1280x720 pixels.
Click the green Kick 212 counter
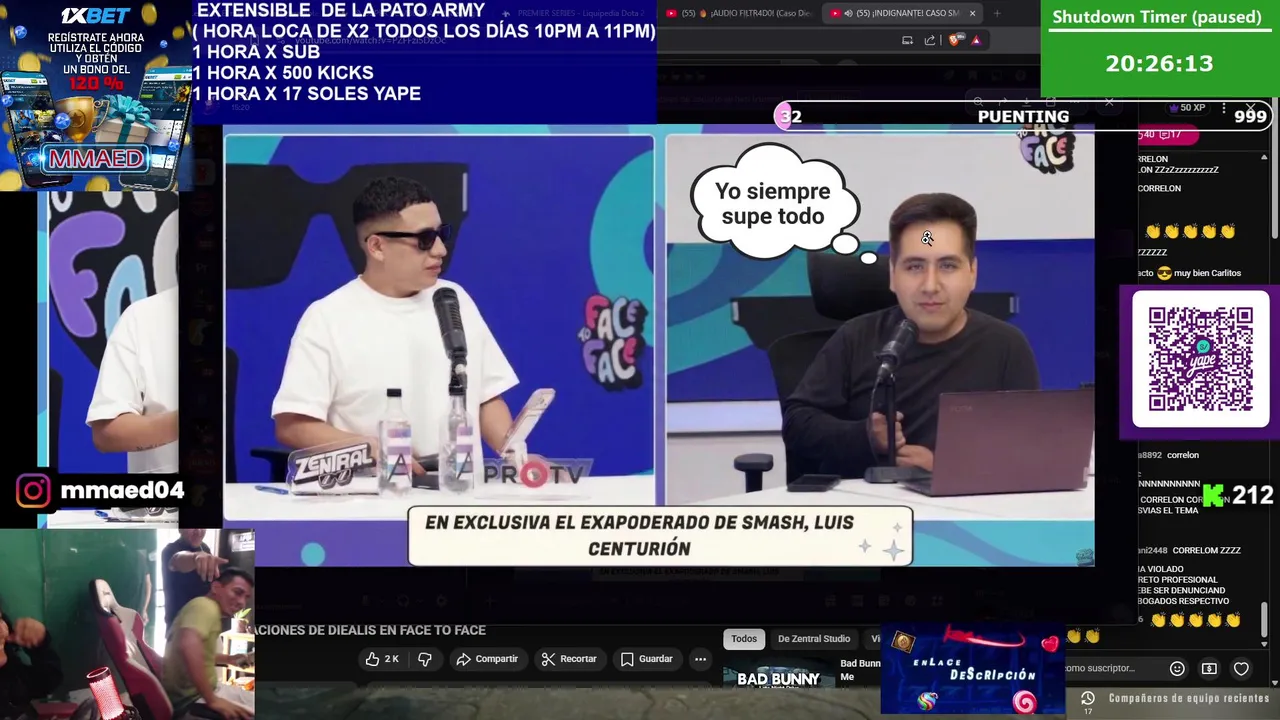[x=1238, y=495]
